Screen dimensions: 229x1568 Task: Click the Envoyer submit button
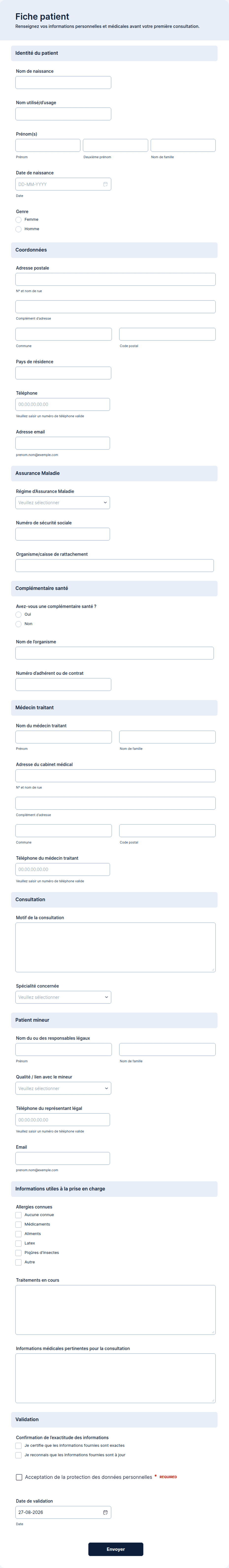(116, 1549)
